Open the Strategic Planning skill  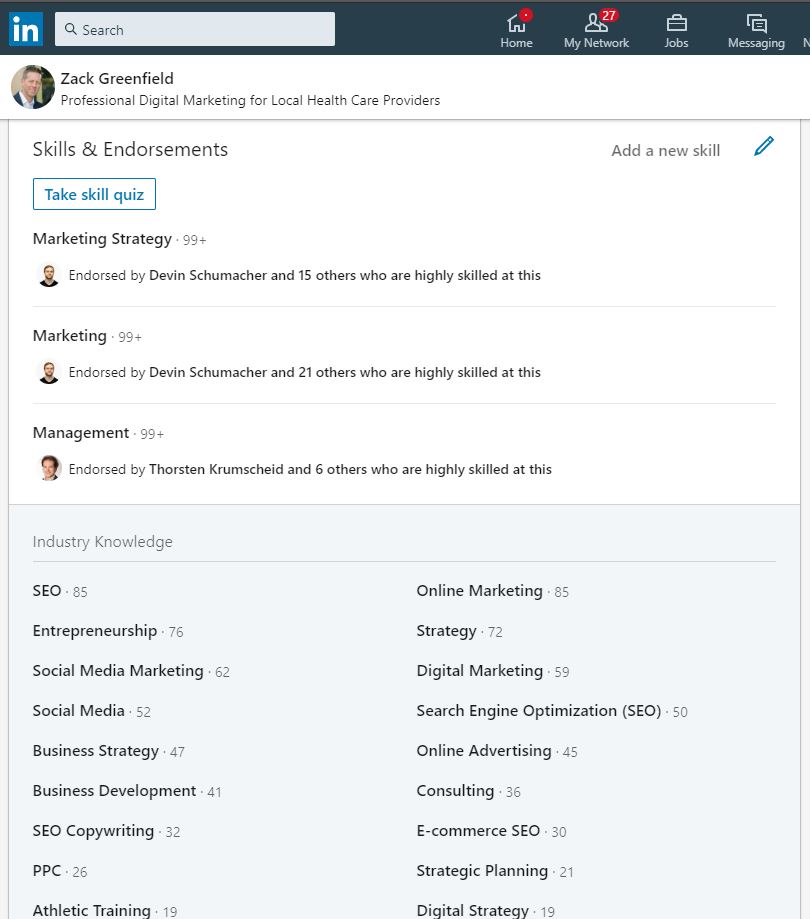482,871
